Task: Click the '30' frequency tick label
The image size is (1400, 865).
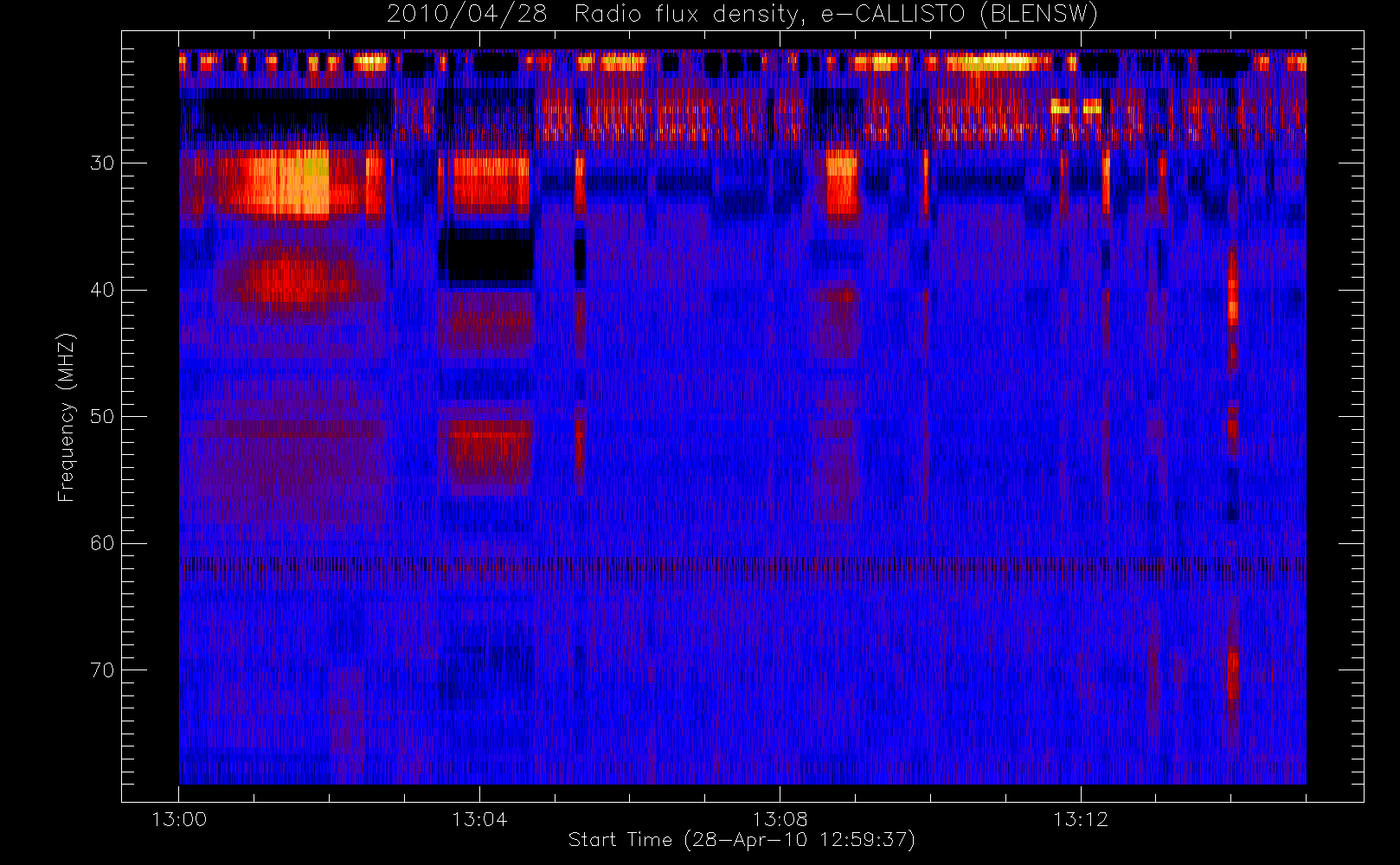Action: [x=102, y=163]
